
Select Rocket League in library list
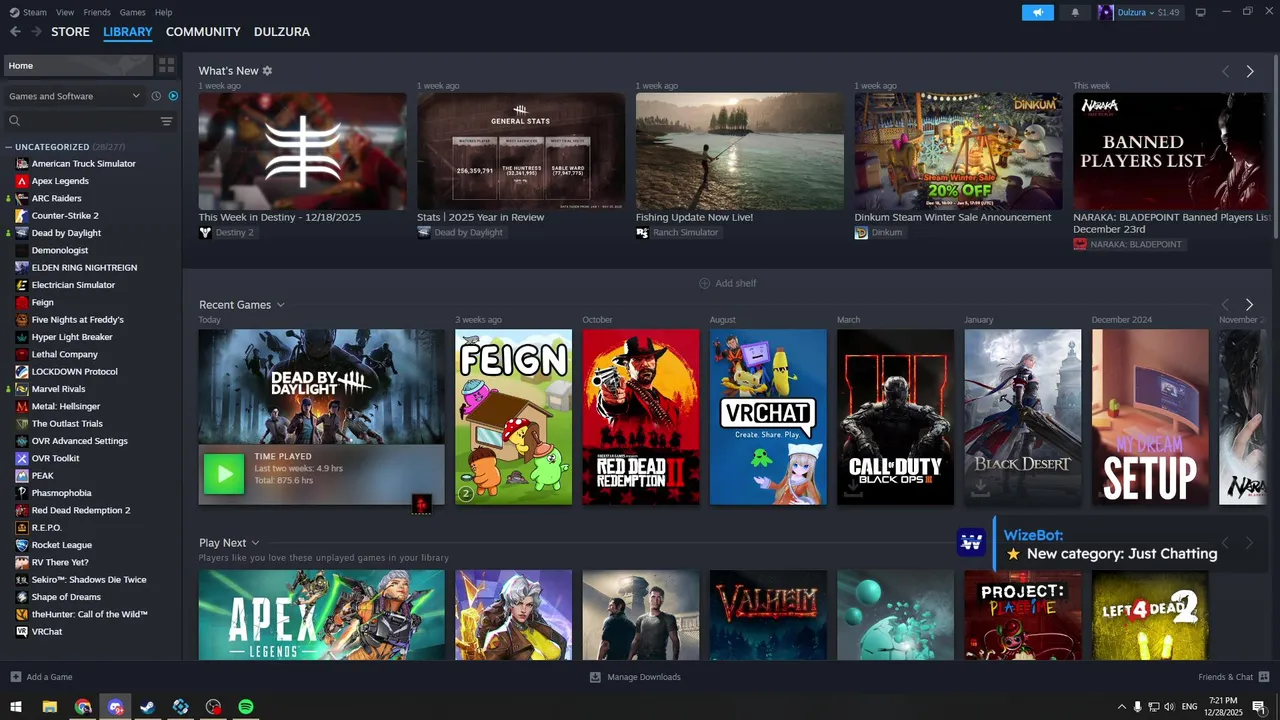[x=61, y=545]
